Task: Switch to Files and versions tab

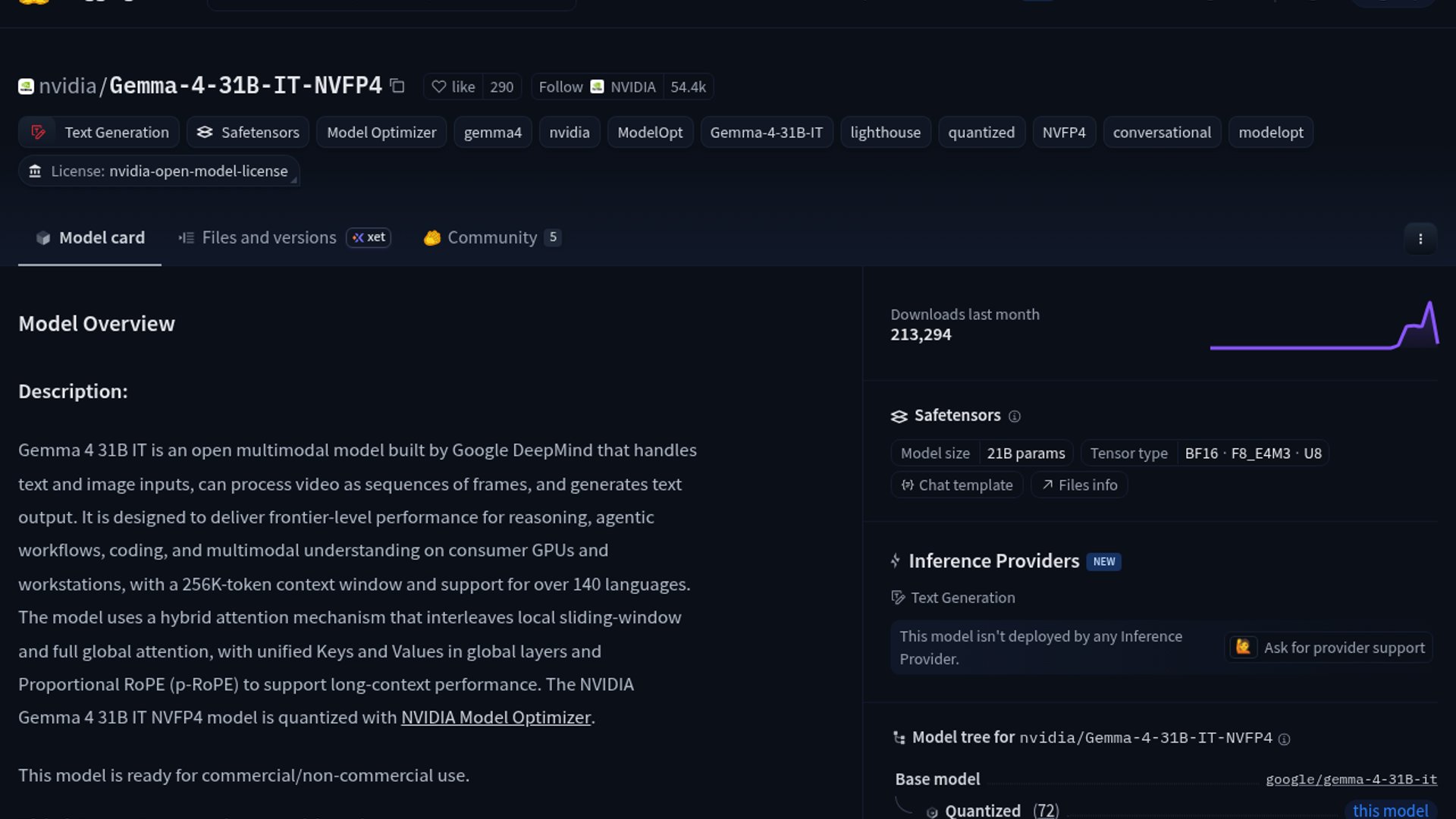Action: [268, 238]
